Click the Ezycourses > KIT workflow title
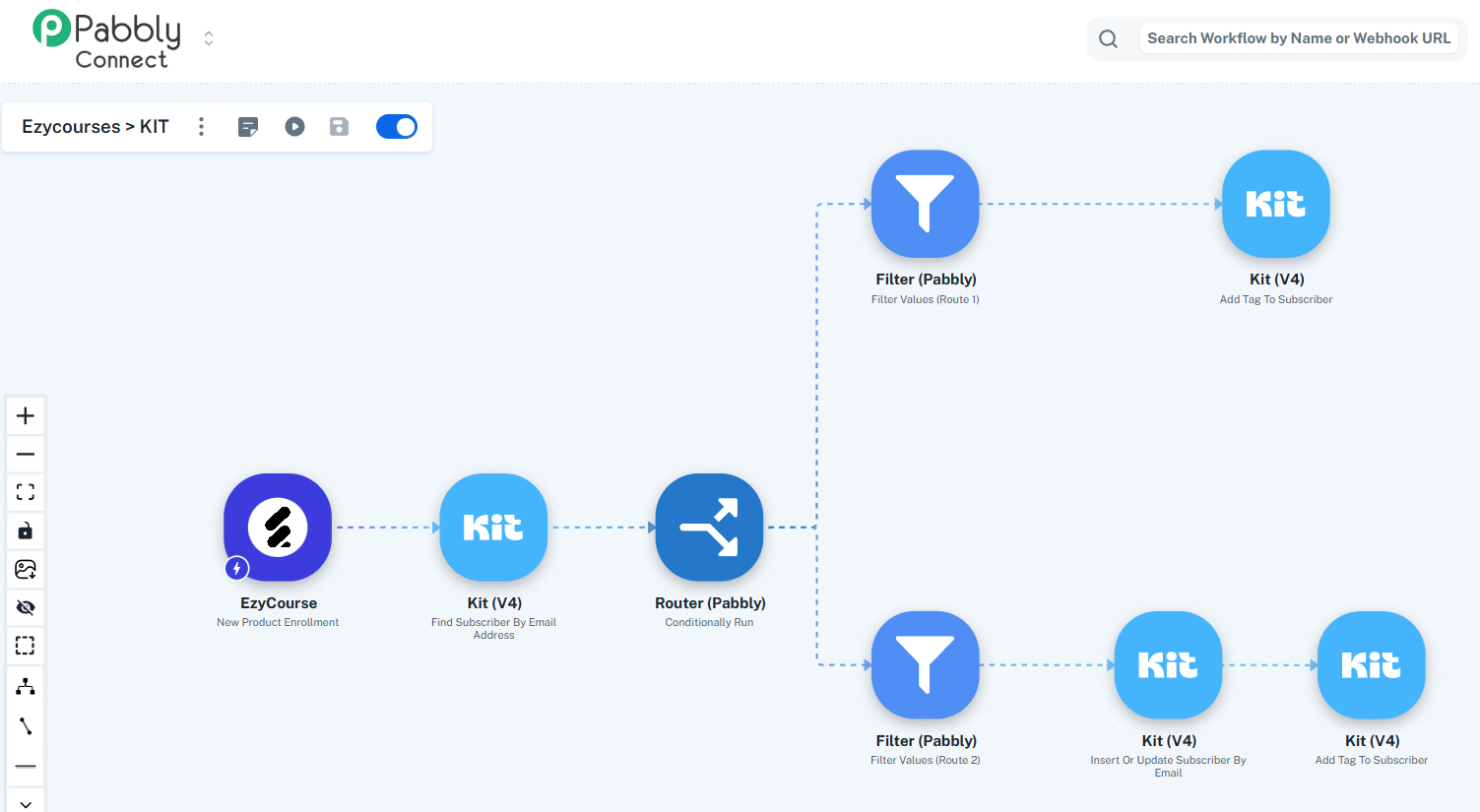Image resolution: width=1480 pixels, height=812 pixels. click(96, 127)
